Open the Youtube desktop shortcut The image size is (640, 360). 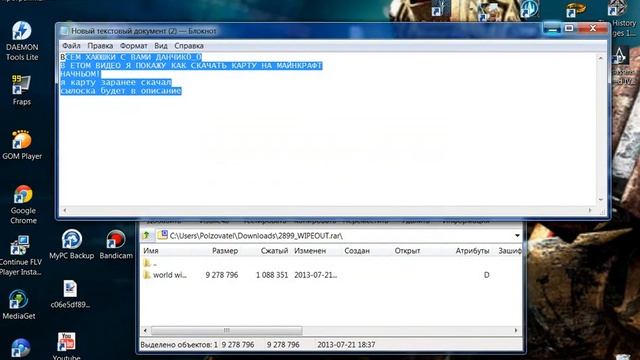pyautogui.click(x=66, y=346)
